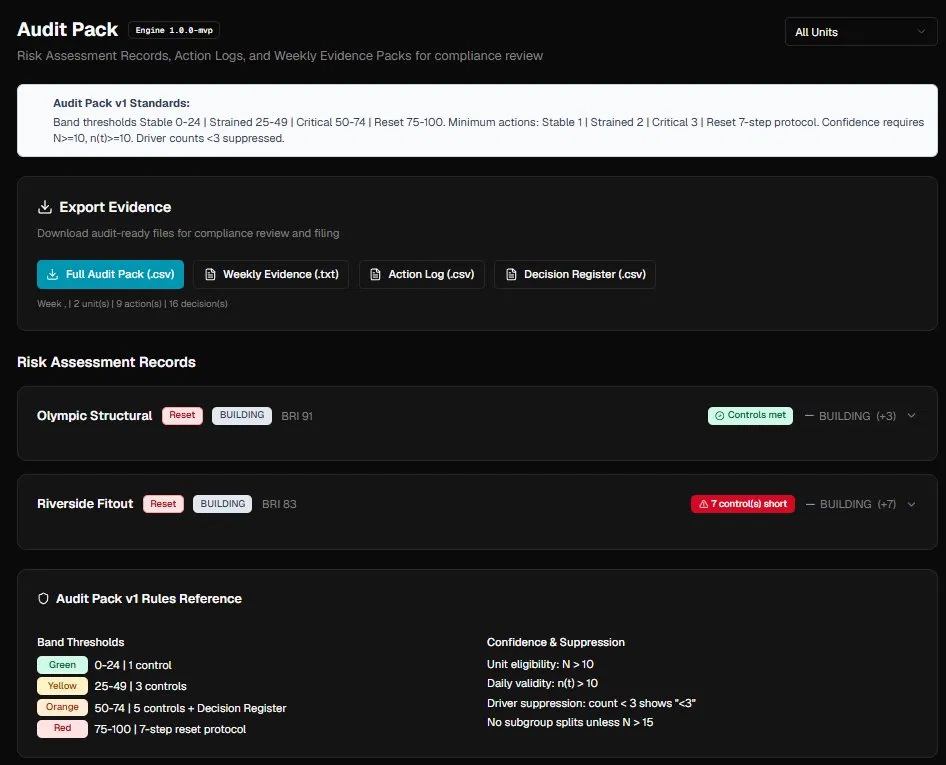
Task: Export the Weekly Evidence (.txt) file
Action: pyautogui.click(x=271, y=275)
